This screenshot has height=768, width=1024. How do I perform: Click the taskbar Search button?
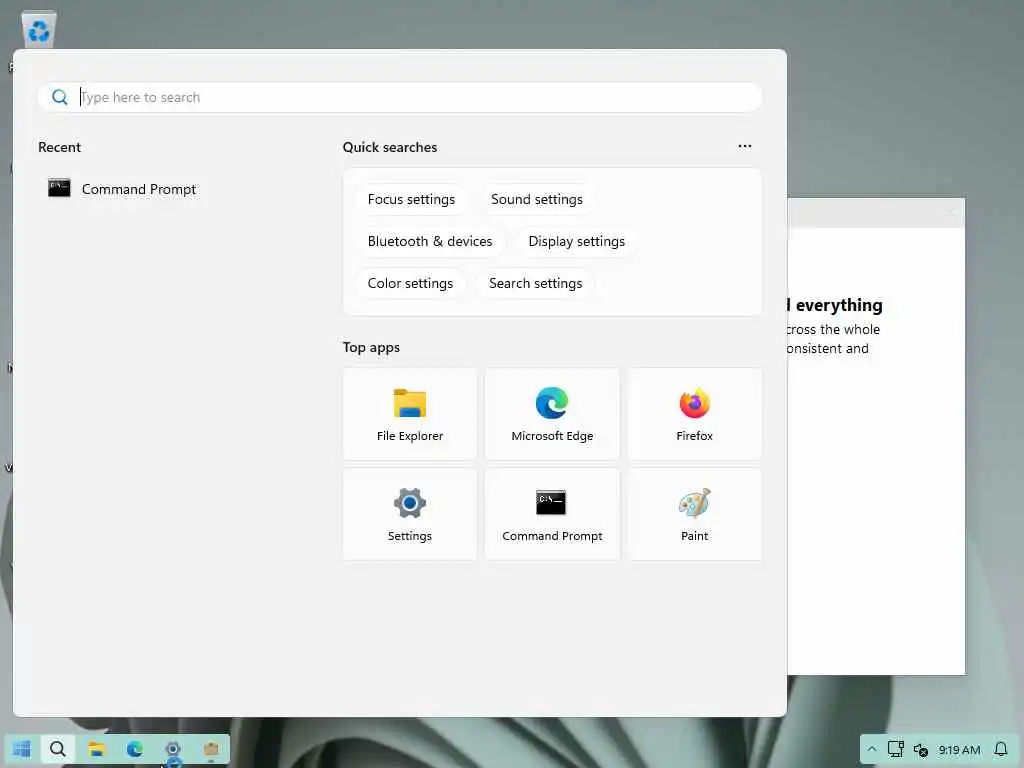pos(57,749)
